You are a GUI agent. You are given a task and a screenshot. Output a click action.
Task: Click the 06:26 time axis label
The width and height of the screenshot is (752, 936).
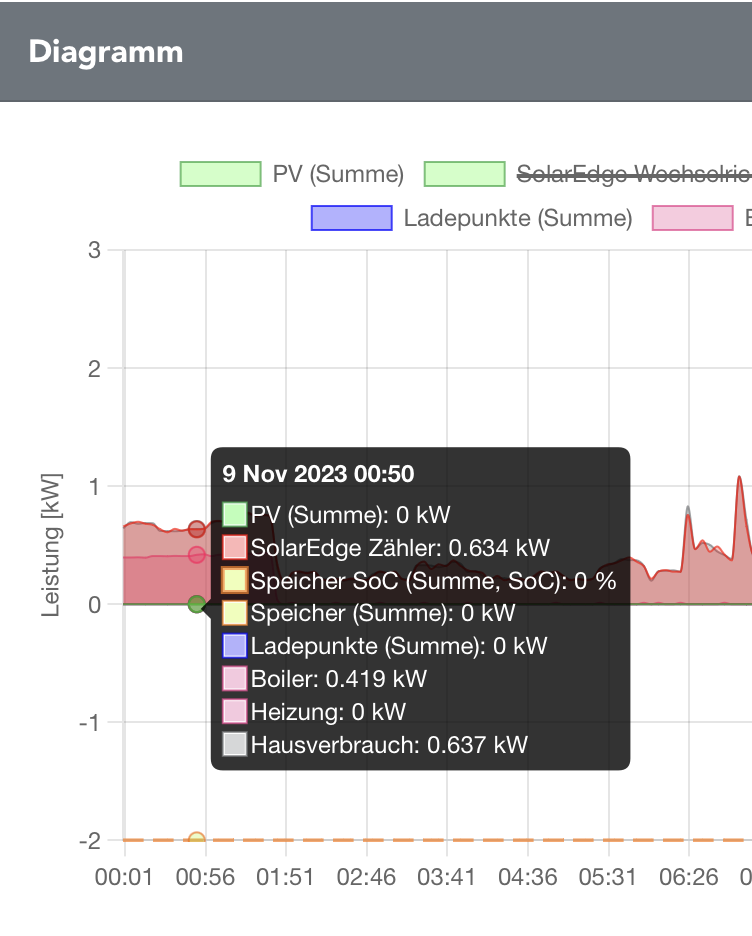click(688, 877)
